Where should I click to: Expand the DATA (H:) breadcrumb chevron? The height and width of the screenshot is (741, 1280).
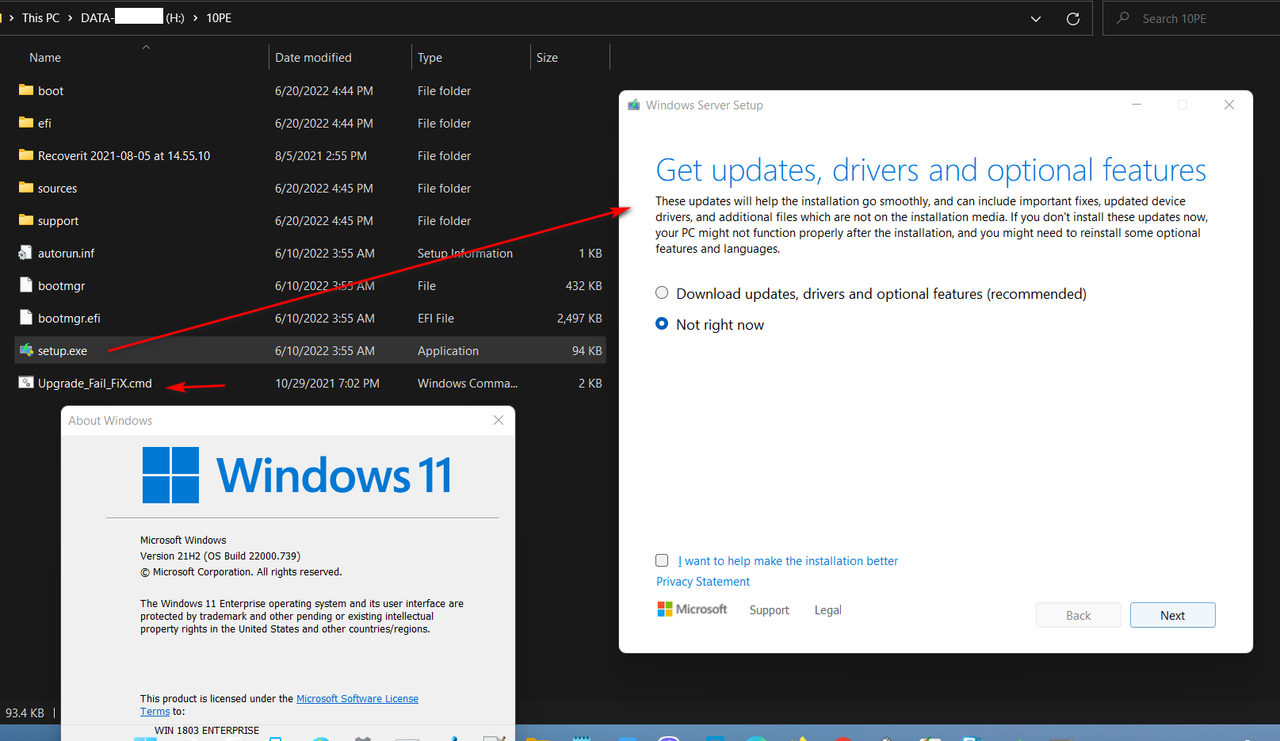(x=195, y=18)
